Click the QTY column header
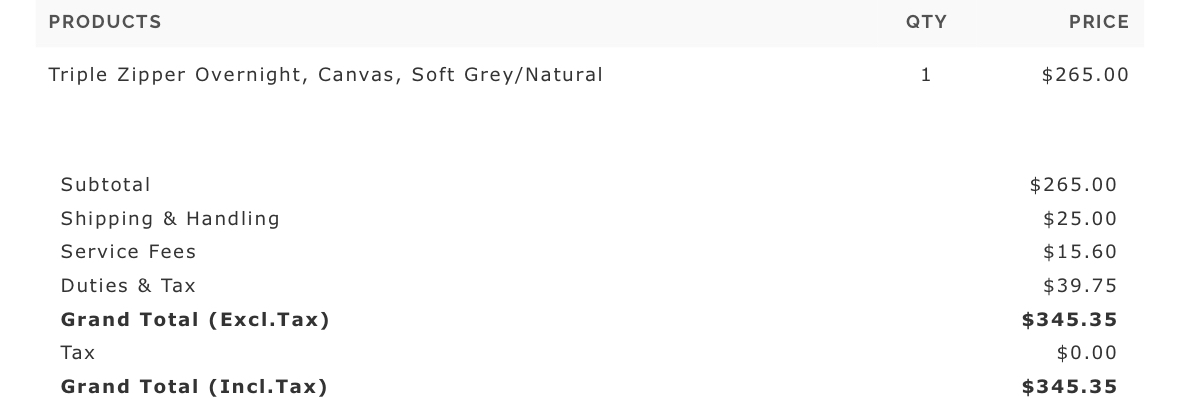Viewport: 1179px width, 420px height. (x=926, y=22)
